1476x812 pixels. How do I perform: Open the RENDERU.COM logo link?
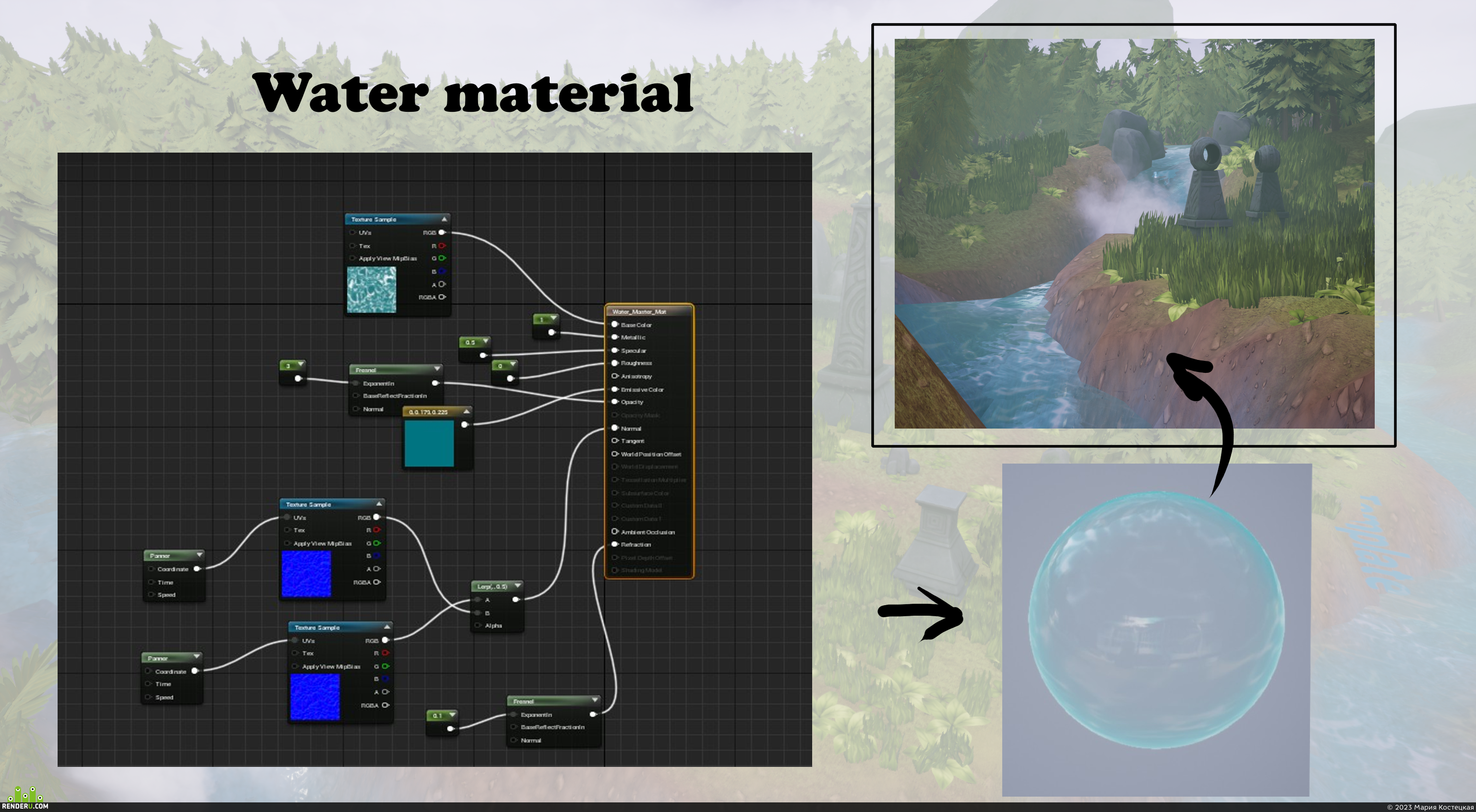click(24, 798)
